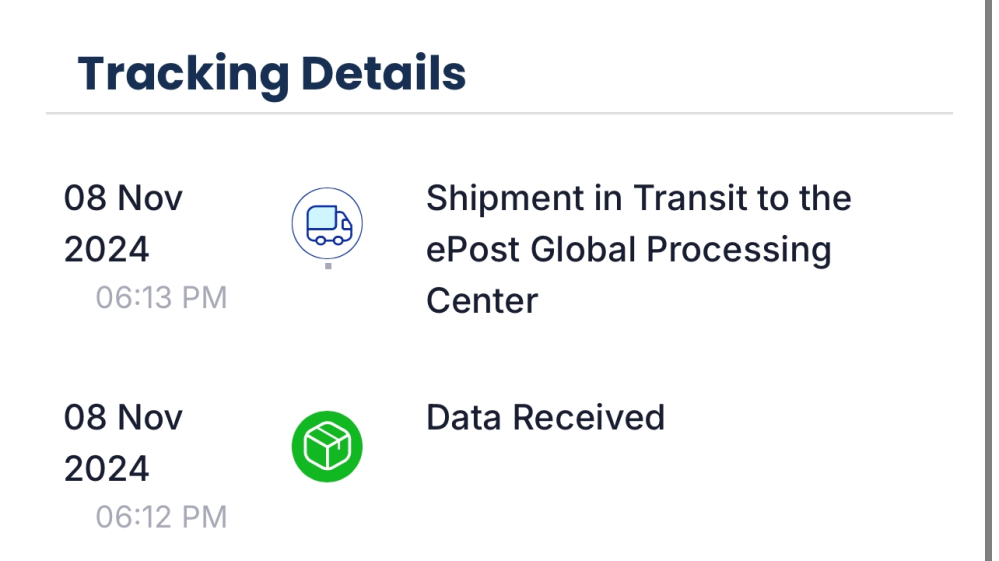The width and height of the screenshot is (999, 561).
Task: Click the white cube inside green circle
Action: (x=327, y=446)
